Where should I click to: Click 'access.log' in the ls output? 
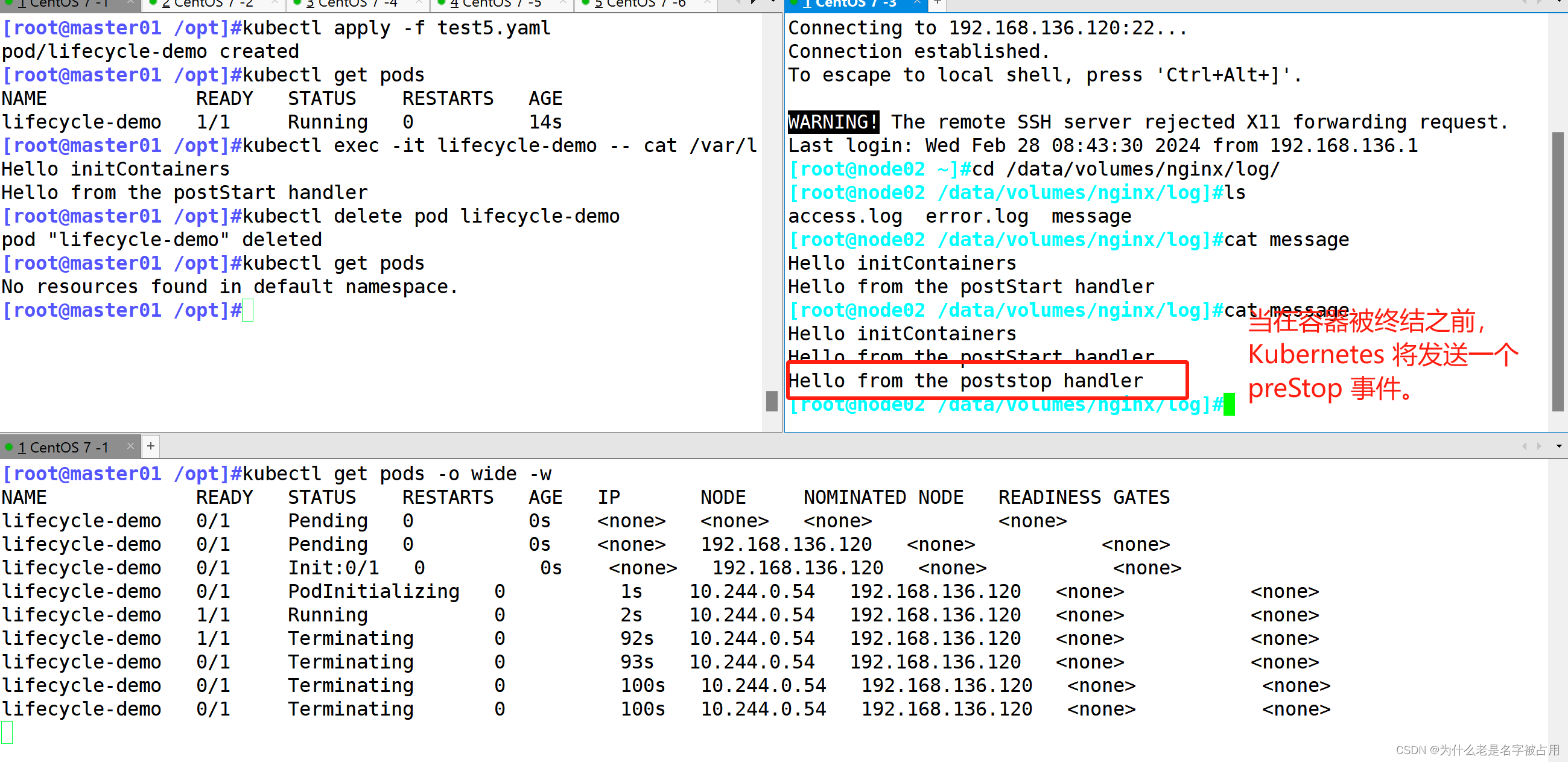click(x=845, y=216)
